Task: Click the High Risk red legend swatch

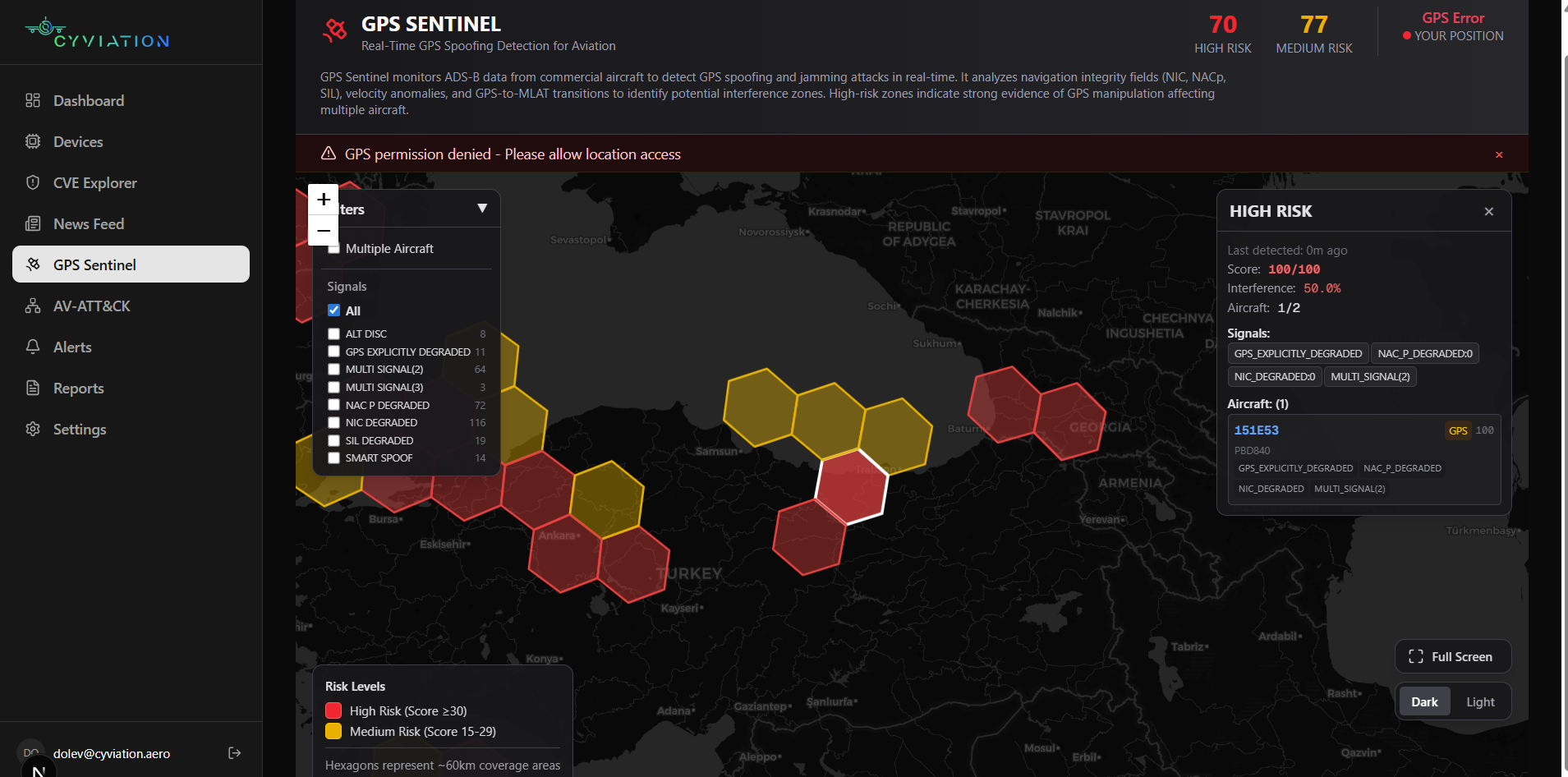Action: click(x=333, y=710)
